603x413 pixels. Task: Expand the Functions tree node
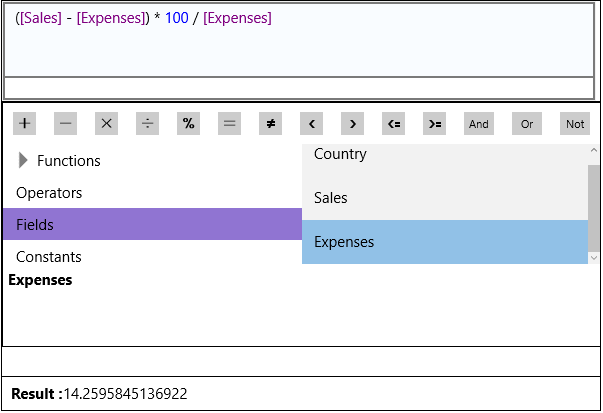pos(24,161)
